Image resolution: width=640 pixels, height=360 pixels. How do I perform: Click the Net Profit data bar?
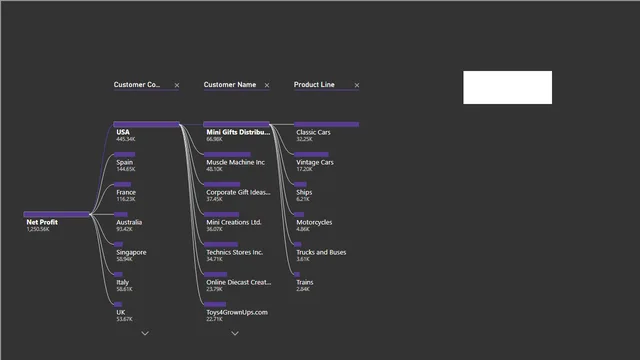coord(56,214)
